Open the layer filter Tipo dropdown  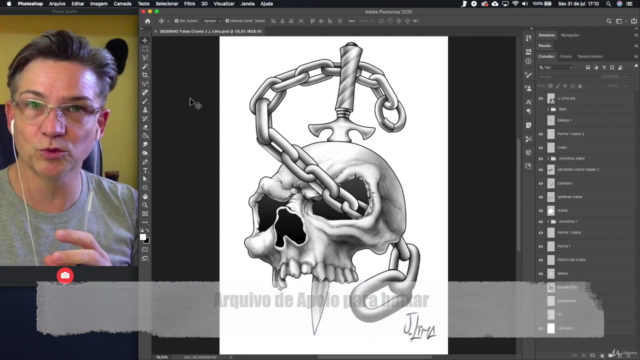click(x=556, y=67)
